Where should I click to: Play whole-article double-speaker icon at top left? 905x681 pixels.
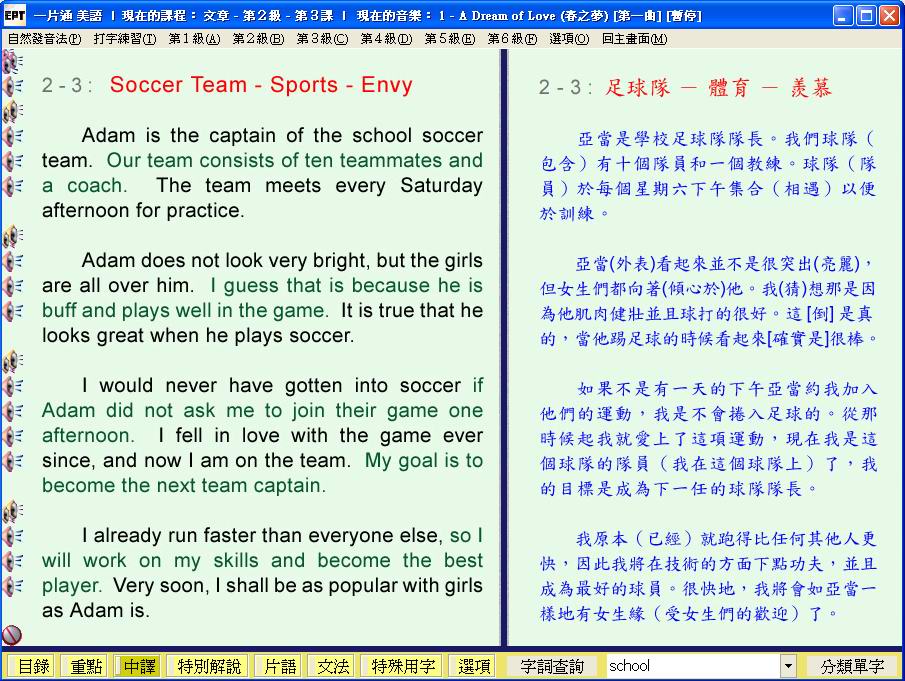coord(12,61)
